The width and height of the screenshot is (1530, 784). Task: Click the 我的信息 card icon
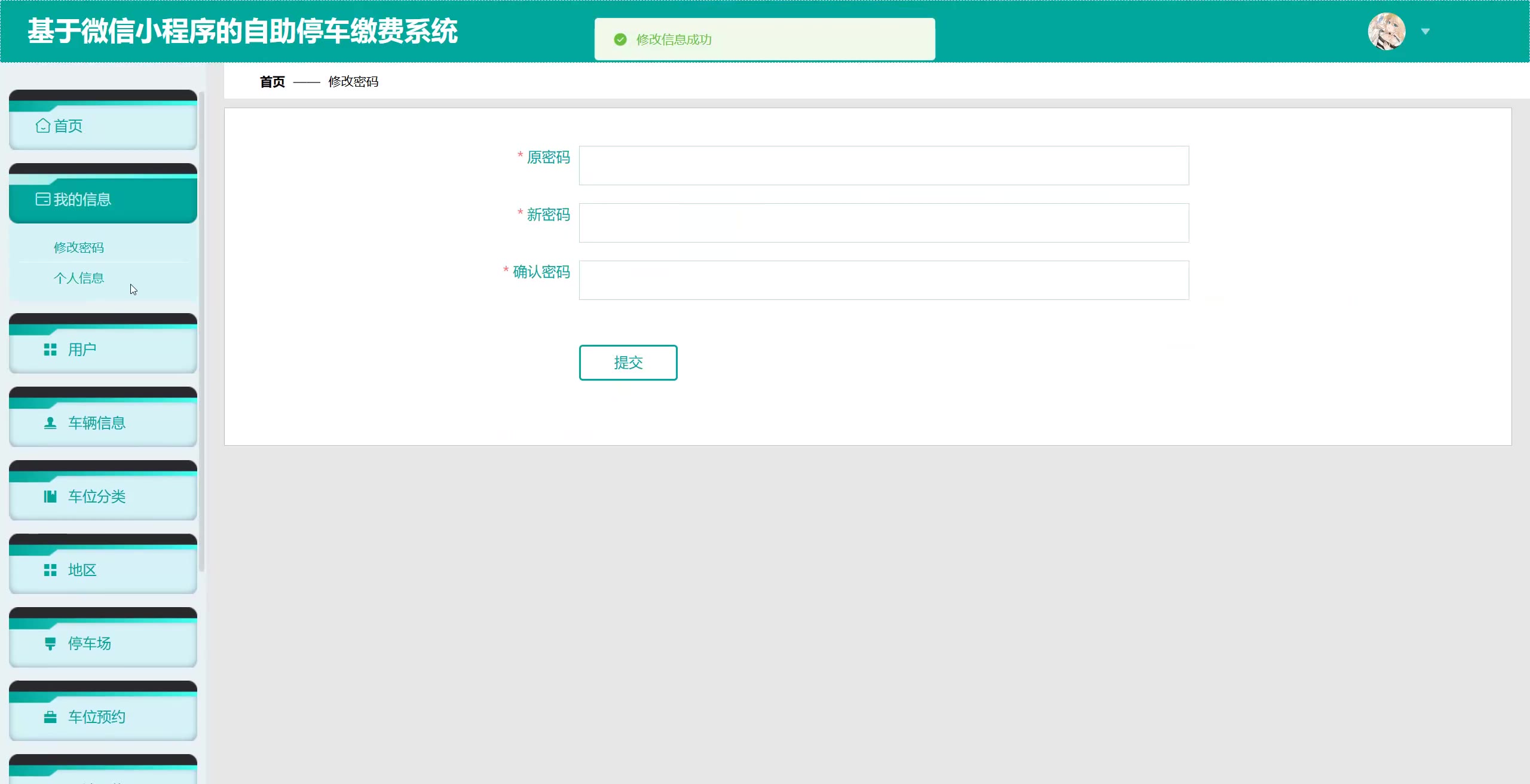point(42,200)
